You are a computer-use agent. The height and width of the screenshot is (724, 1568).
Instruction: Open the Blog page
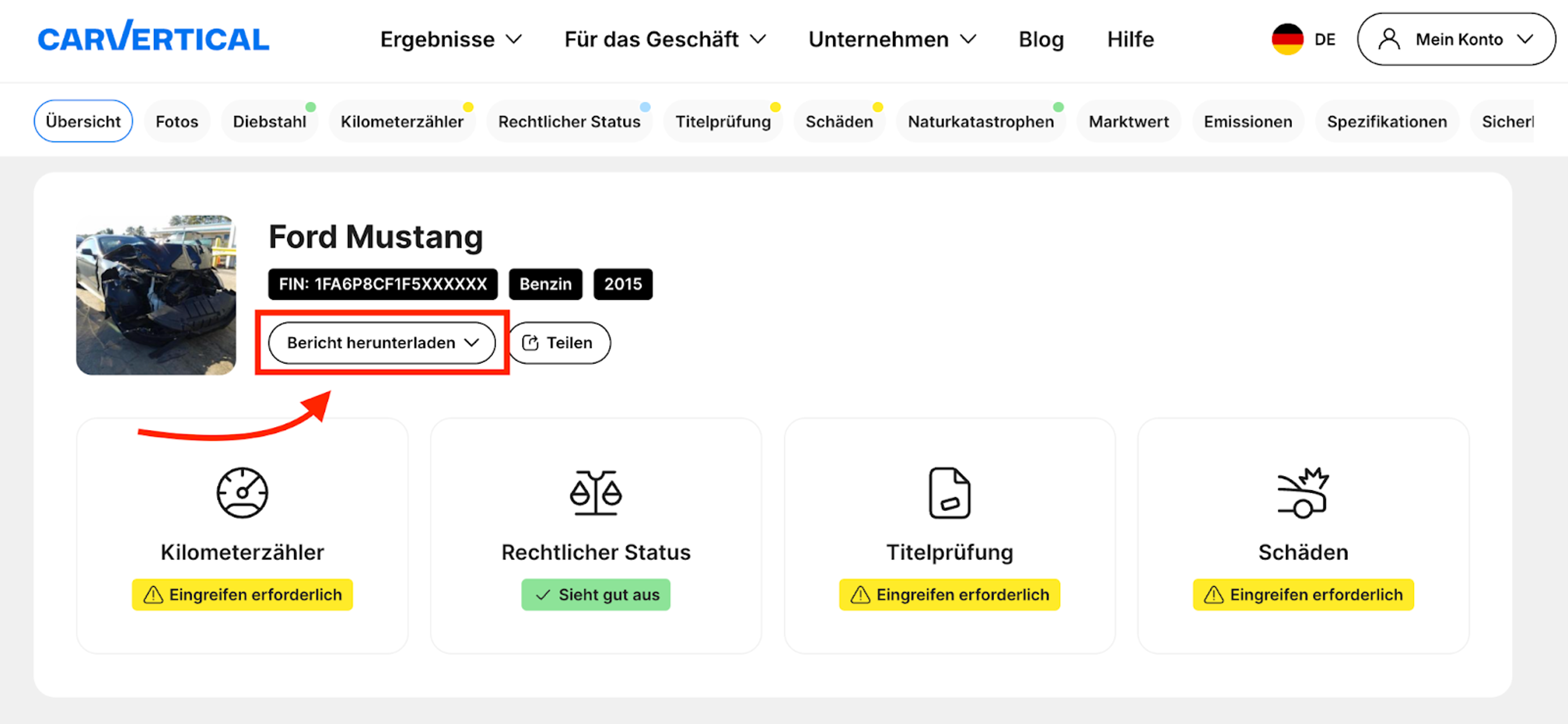(x=1041, y=40)
